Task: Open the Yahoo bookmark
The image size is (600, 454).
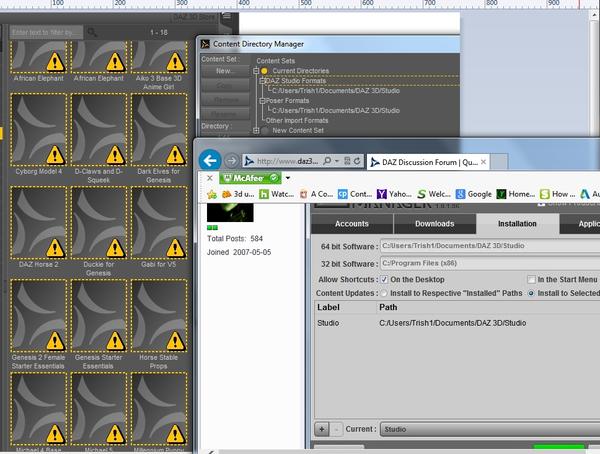Action: pyautogui.click(x=394, y=194)
